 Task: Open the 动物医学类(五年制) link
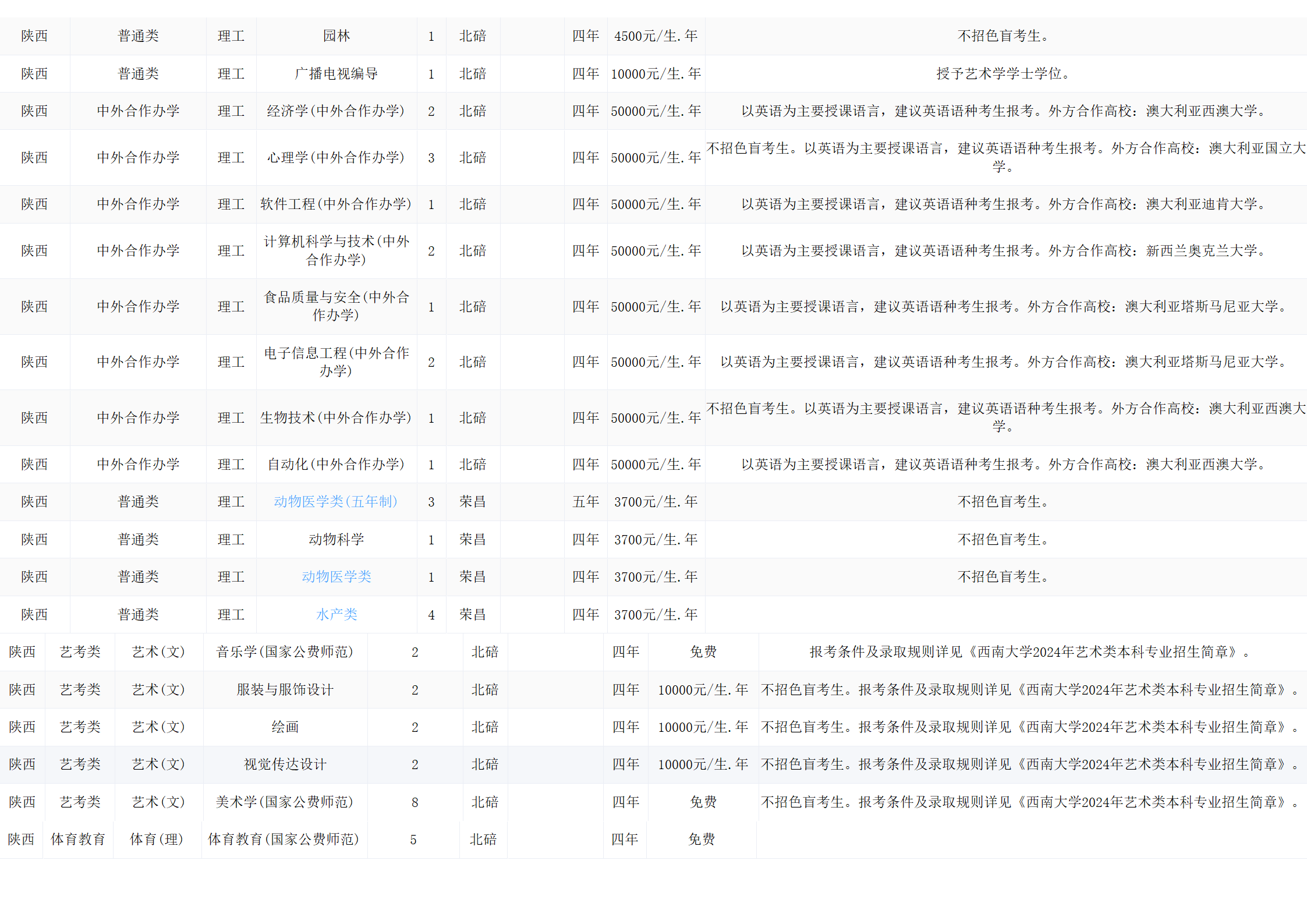[335, 501]
